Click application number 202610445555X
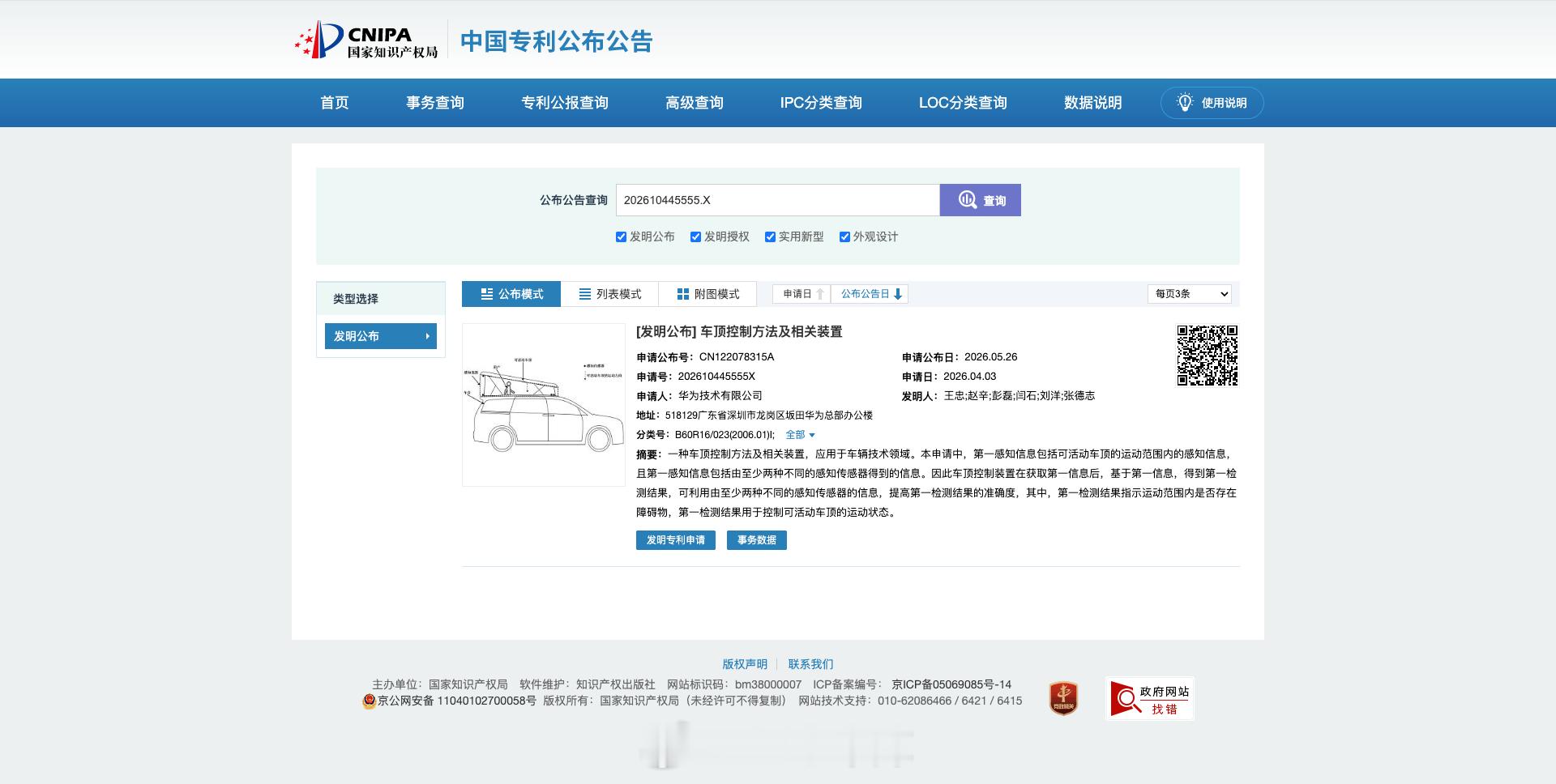This screenshot has width=1556, height=784. 716,377
